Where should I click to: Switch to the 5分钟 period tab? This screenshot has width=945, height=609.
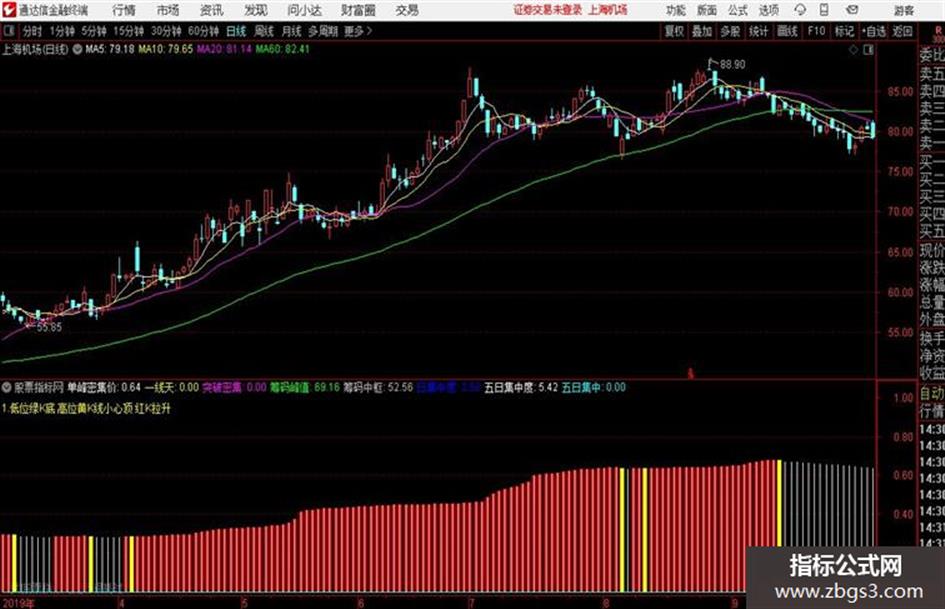(94, 31)
